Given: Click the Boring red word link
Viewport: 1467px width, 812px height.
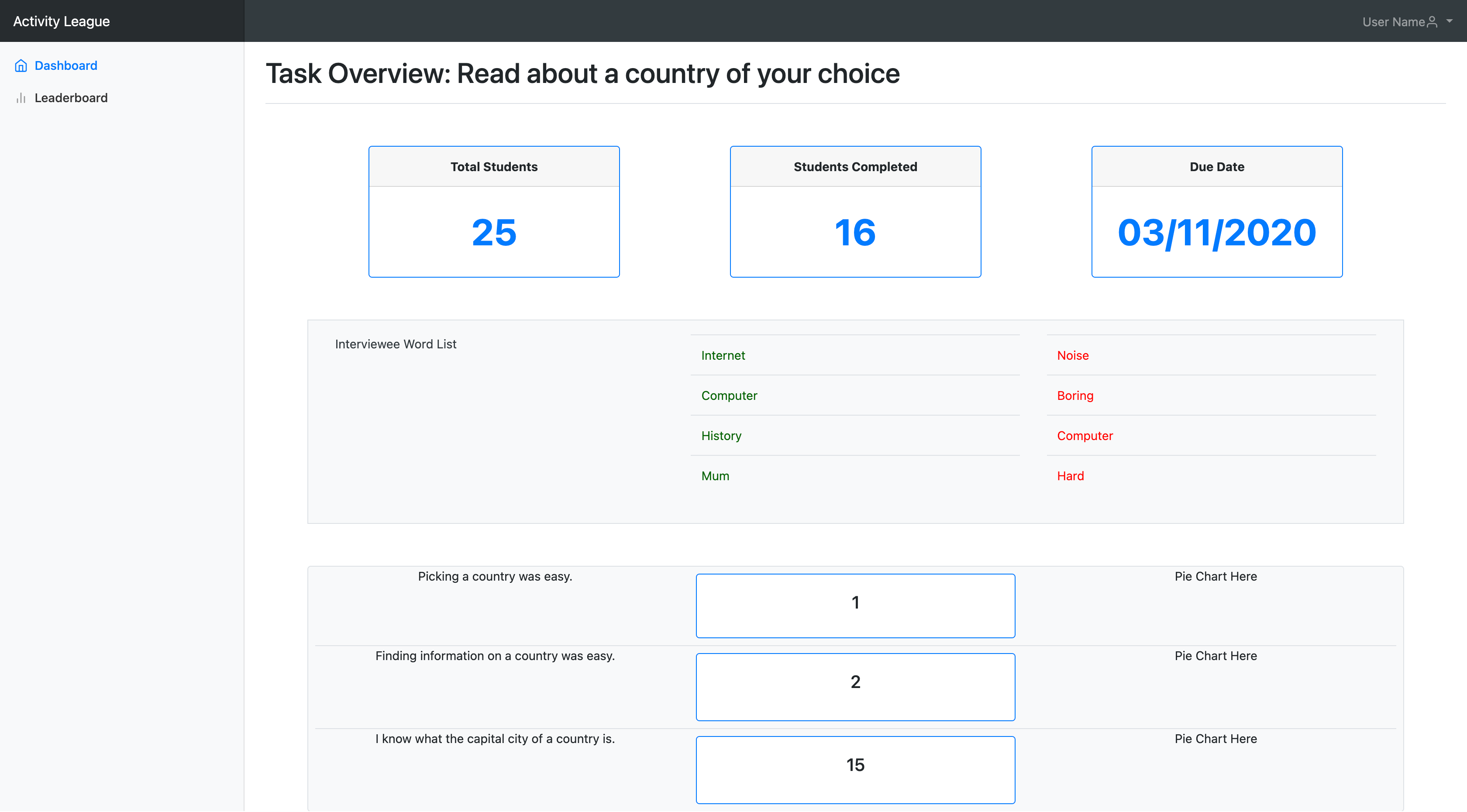Looking at the screenshot, I should [1075, 395].
